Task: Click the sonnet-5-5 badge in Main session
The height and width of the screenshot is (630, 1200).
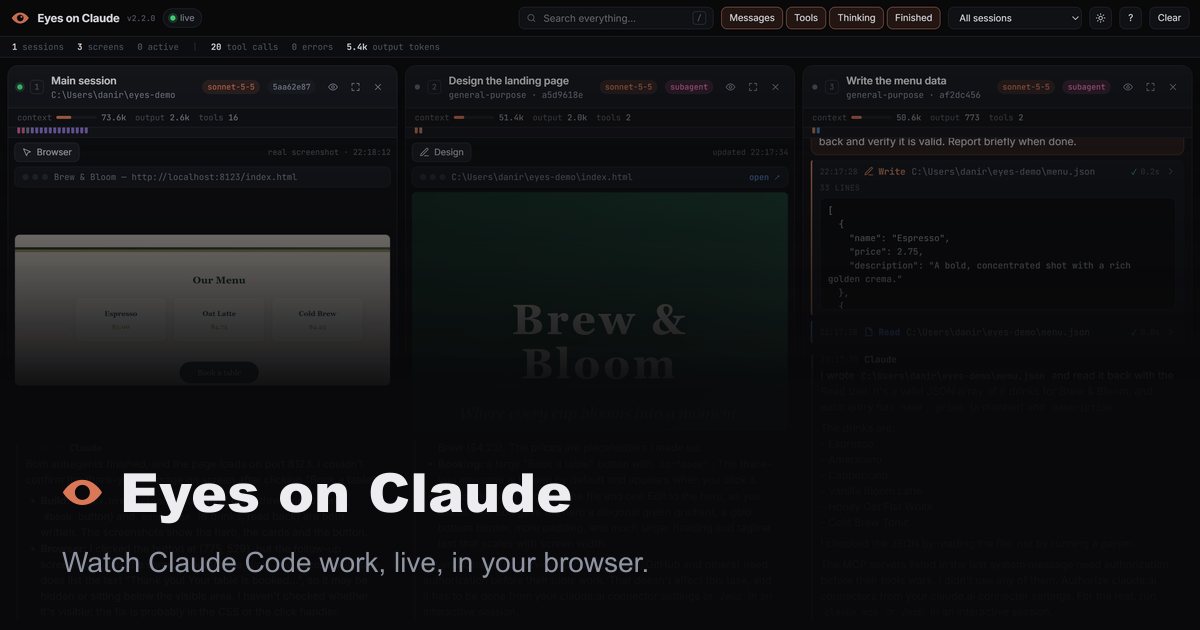Action: pos(230,87)
